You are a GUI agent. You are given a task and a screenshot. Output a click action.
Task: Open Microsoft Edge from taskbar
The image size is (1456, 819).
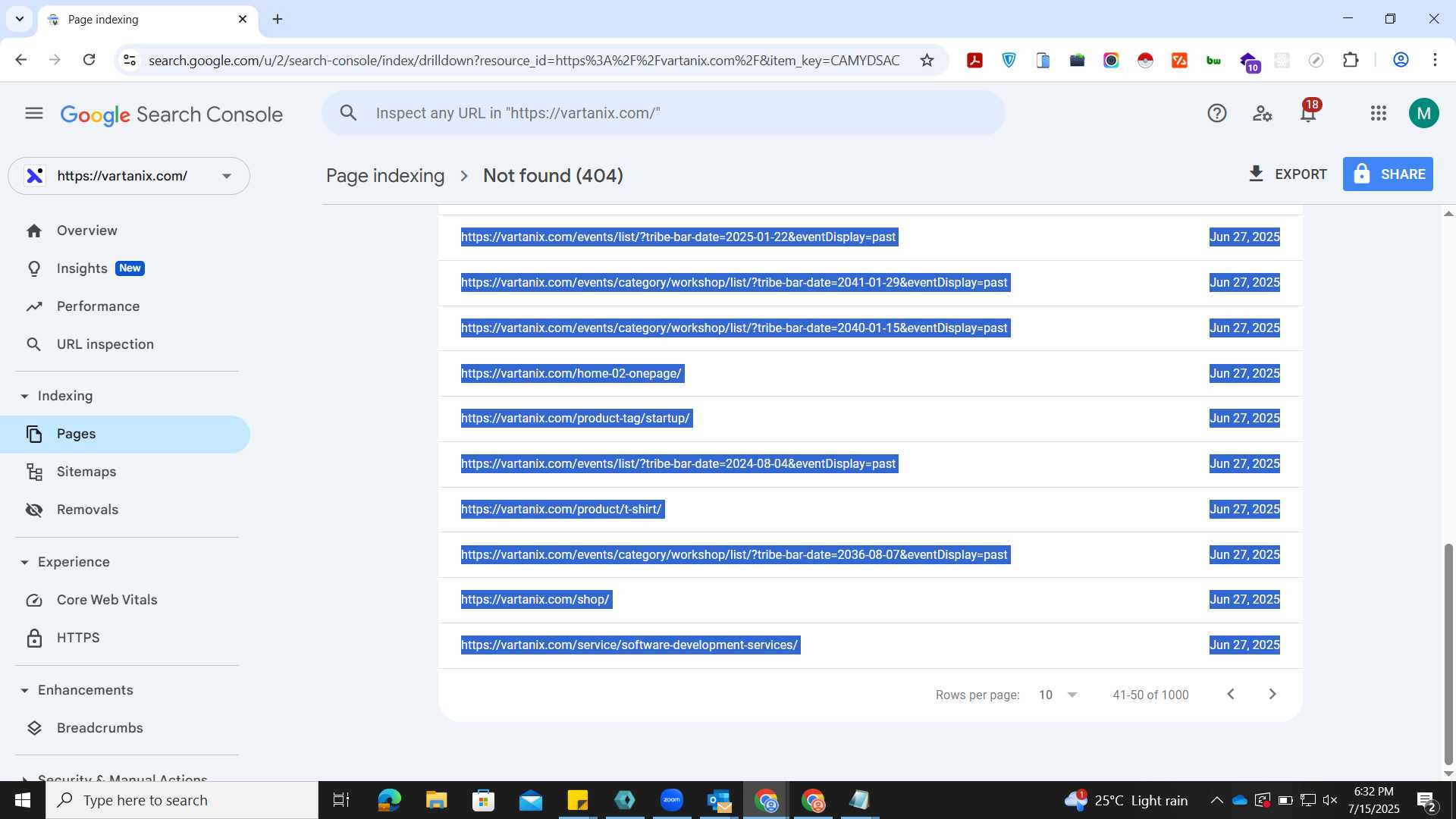(389, 800)
